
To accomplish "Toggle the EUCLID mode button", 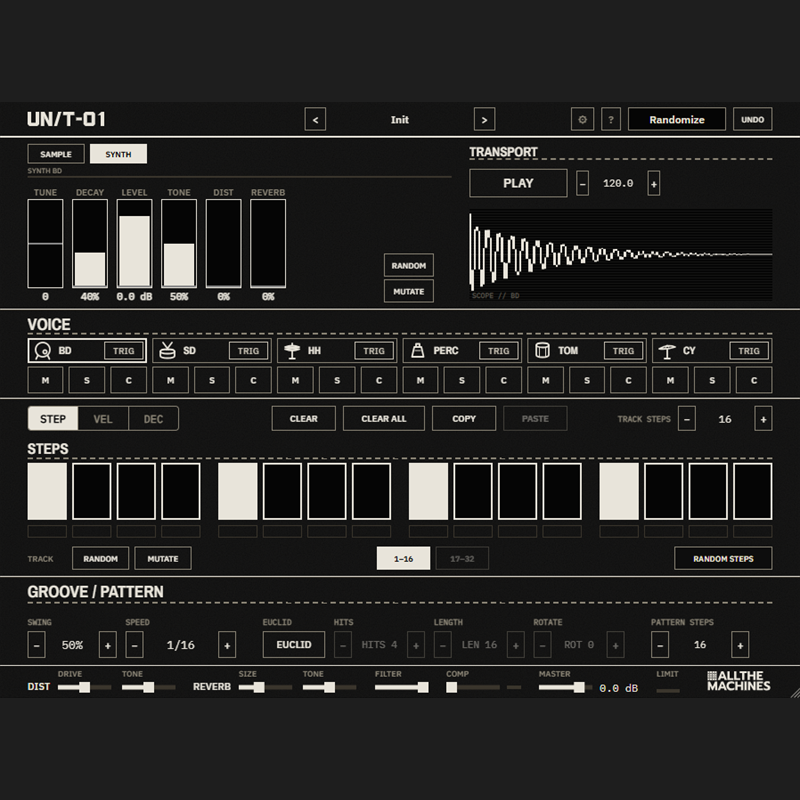I will 294,645.
